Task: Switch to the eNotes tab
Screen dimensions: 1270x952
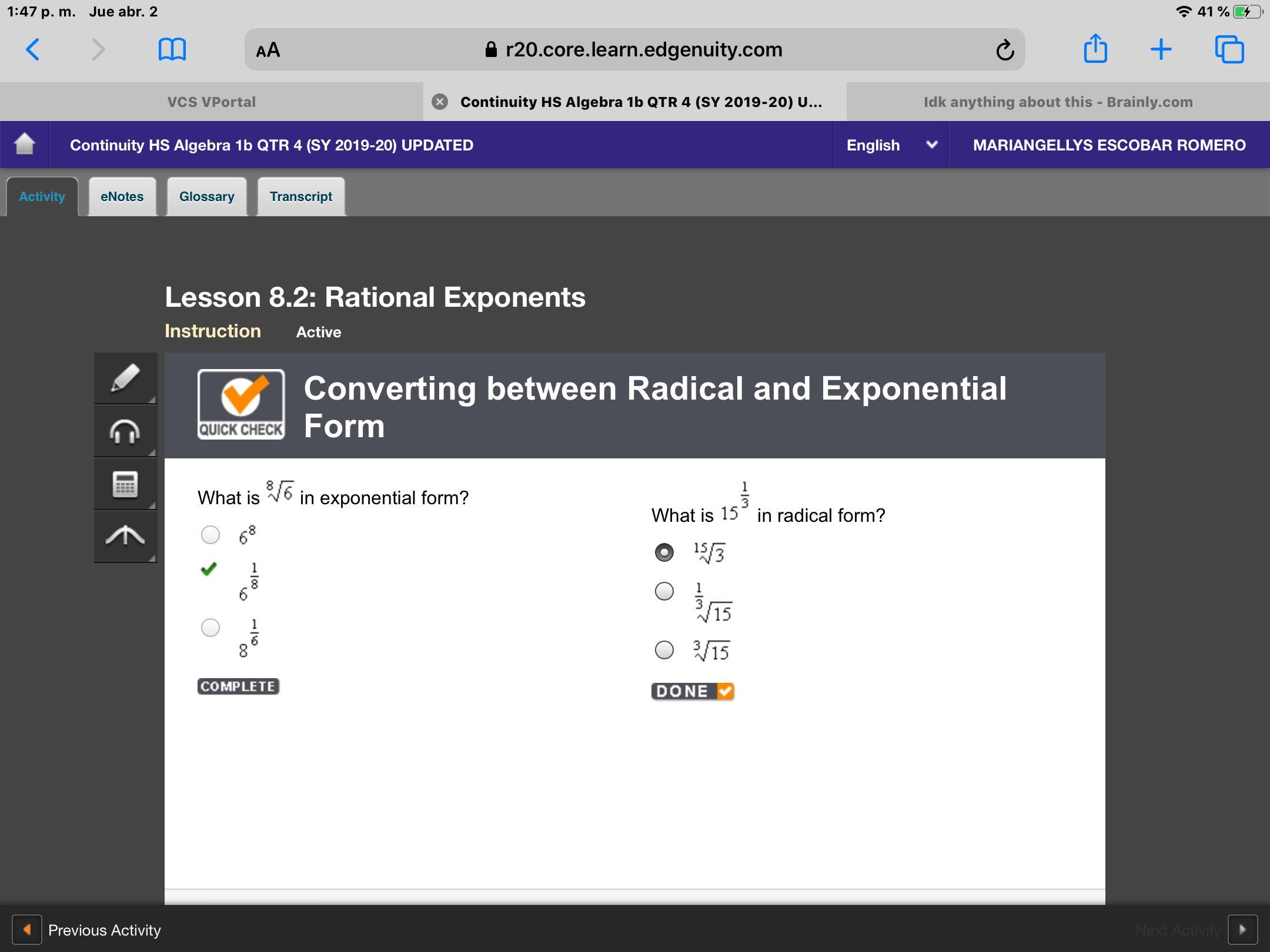Action: click(122, 196)
